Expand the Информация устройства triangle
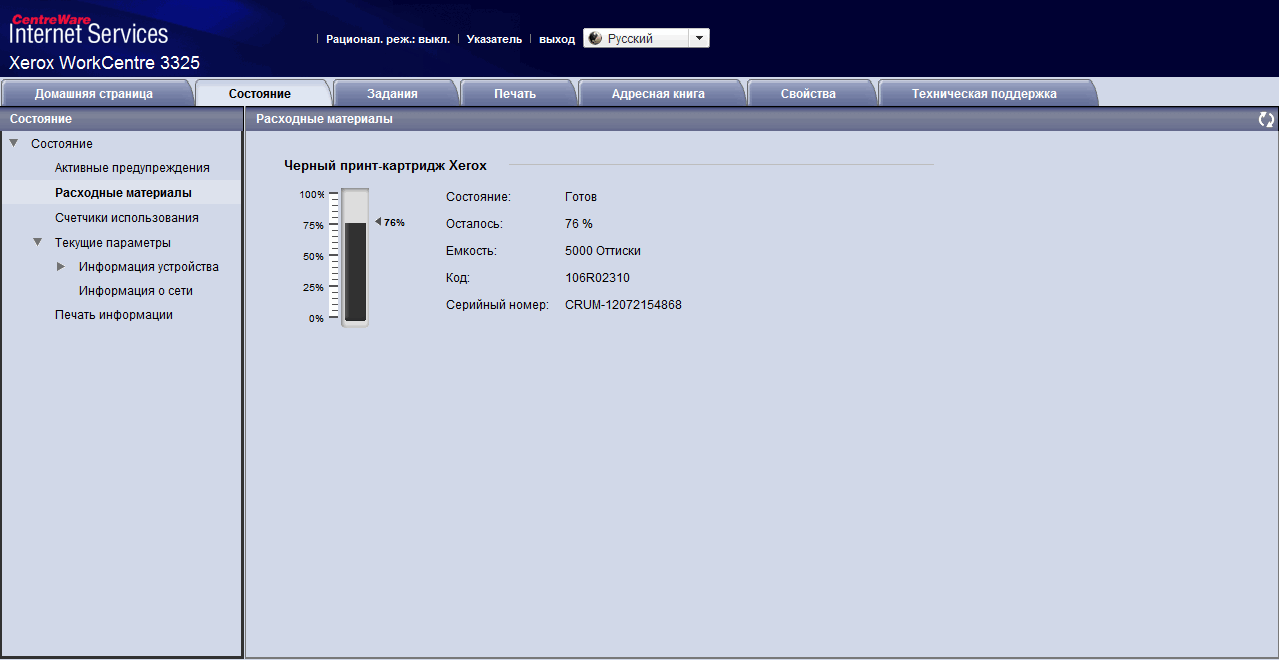The width and height of the screenshot is (1279, 660). [62, 266]
